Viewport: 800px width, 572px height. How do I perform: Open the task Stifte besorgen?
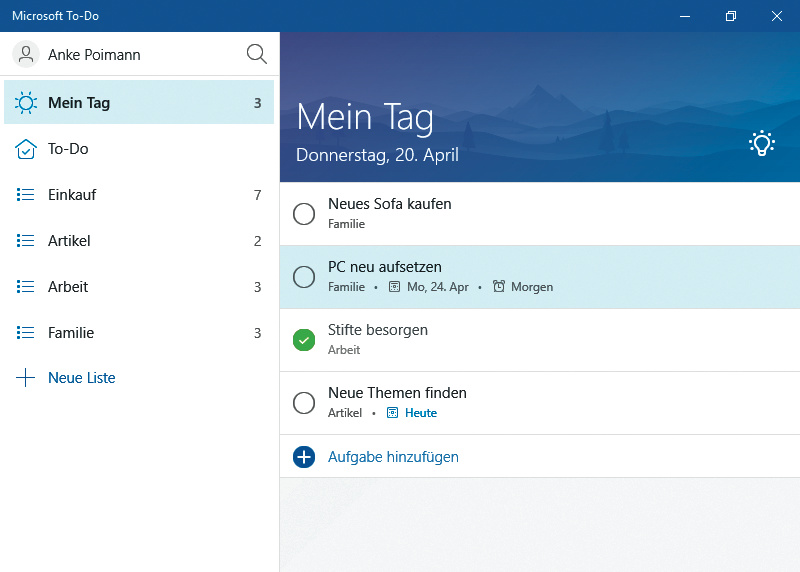(540, 340)
